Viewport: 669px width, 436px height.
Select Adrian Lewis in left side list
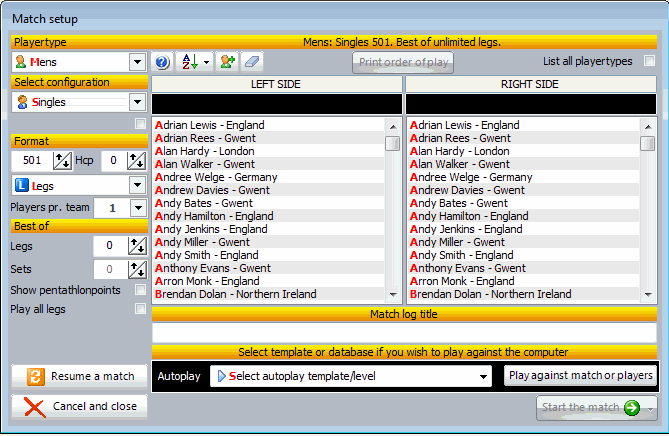(x=210, y=126)
